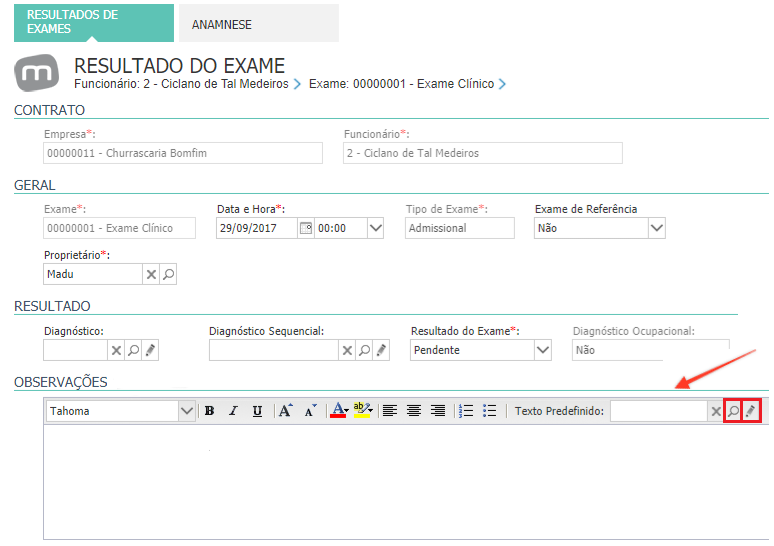
Task: Open the Tahoma font dropdown
Action: (187, 411)
